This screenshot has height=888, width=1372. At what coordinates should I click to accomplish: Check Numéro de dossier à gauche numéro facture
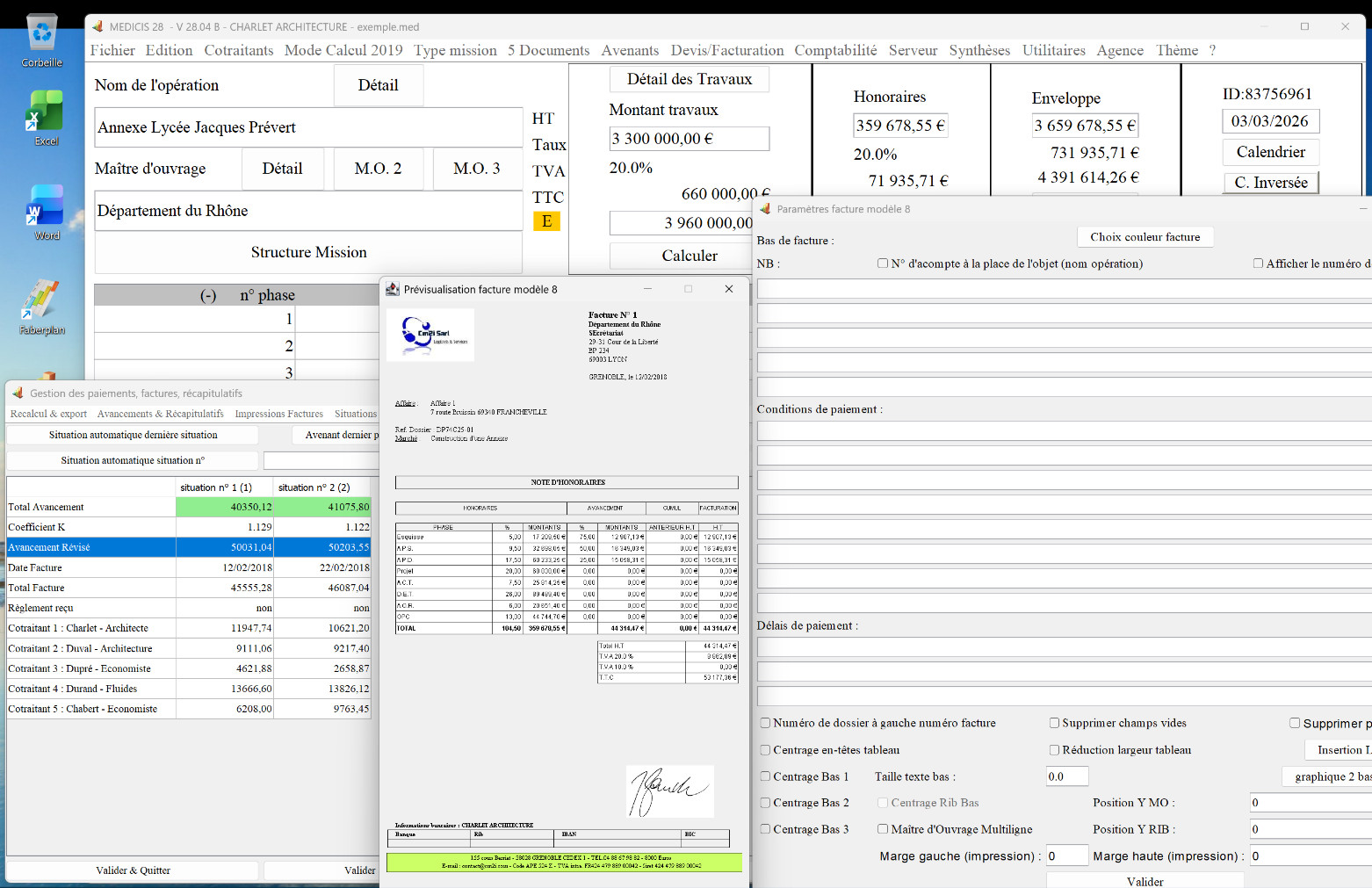coord(765,723)
